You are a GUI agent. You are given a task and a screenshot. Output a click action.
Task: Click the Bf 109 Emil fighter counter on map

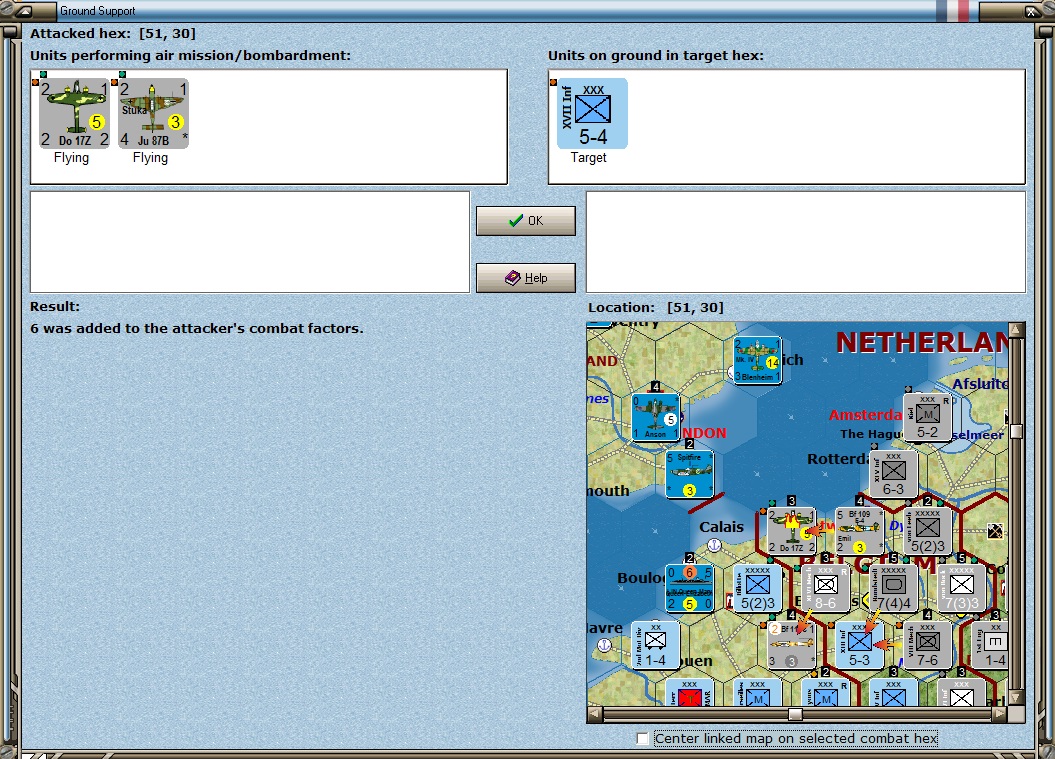click(859, 531)
